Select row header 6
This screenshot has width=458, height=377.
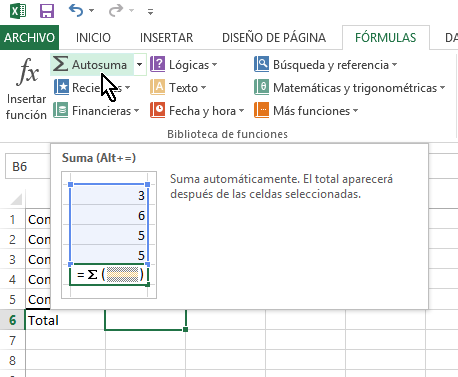pos(13,320)
